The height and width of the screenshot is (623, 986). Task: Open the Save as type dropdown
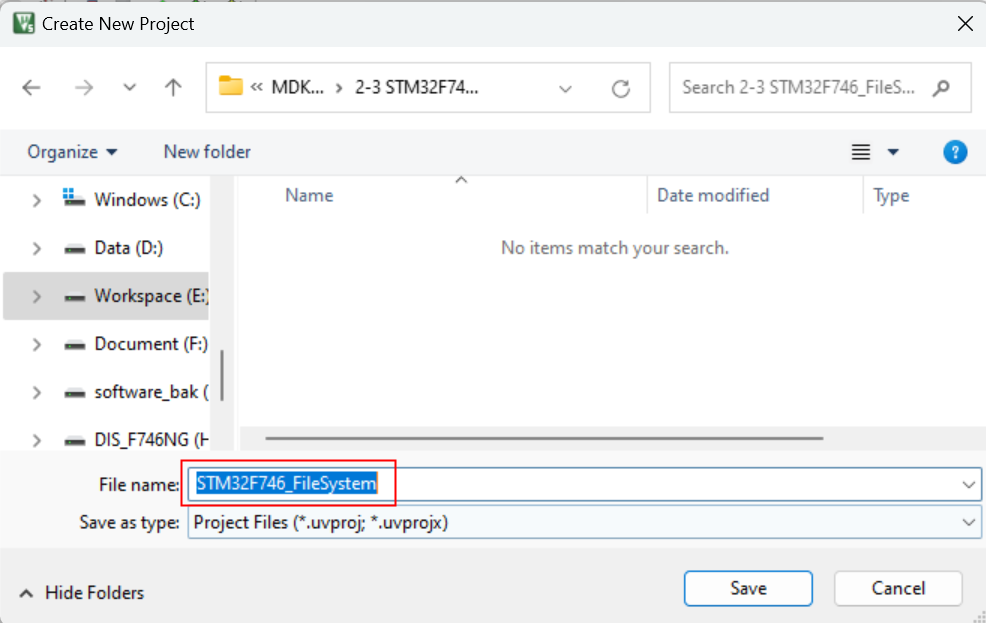click(968, 522)
